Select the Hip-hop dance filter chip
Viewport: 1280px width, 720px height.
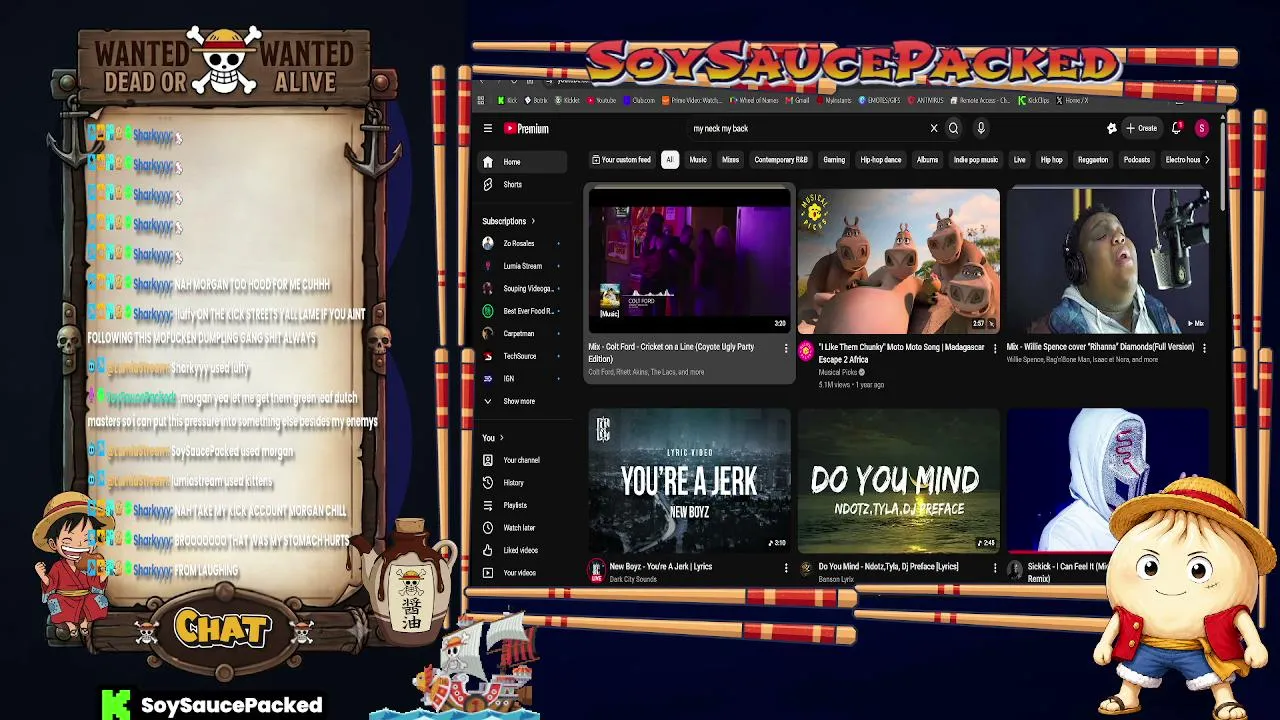(881, 160)
